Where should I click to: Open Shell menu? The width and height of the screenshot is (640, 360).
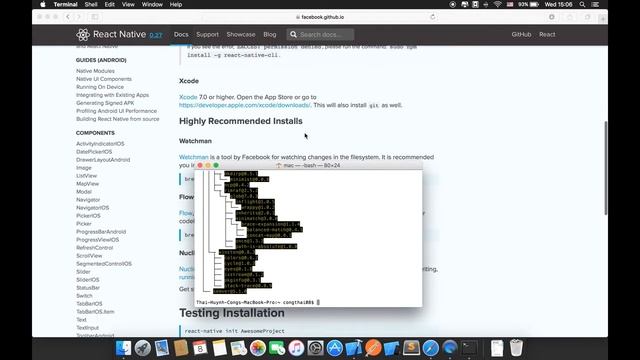point(91,4)
